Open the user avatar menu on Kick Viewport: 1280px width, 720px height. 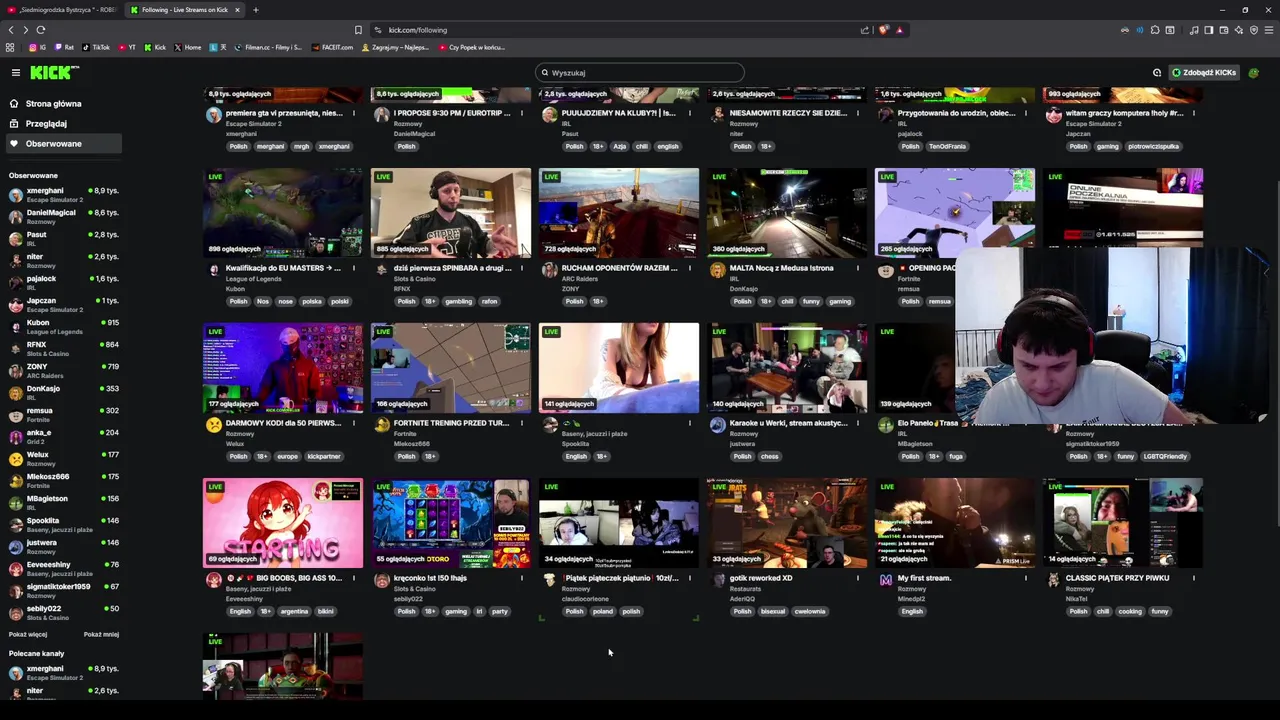(x=1254, y=72)
